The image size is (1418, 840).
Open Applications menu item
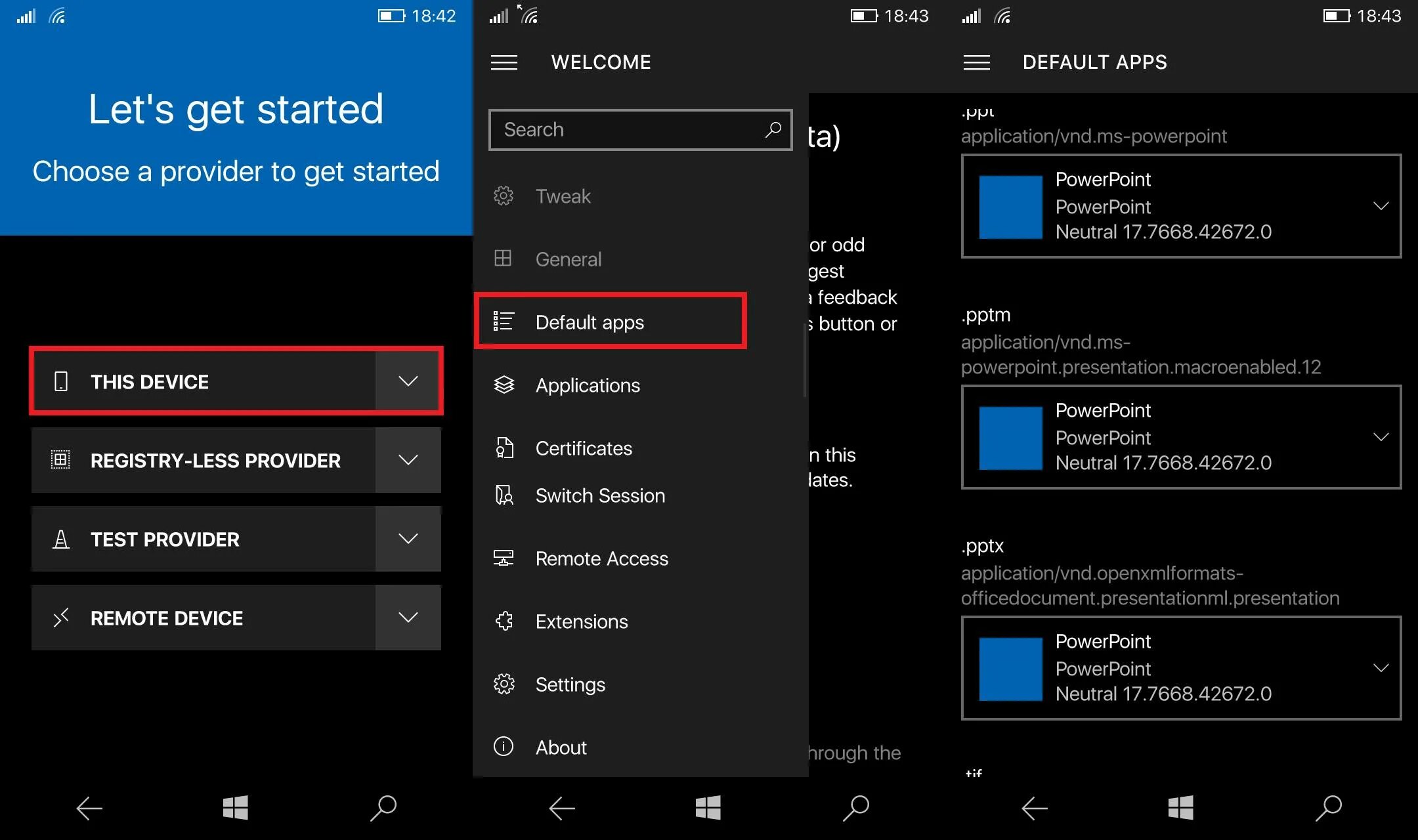(x=588, y=385)
